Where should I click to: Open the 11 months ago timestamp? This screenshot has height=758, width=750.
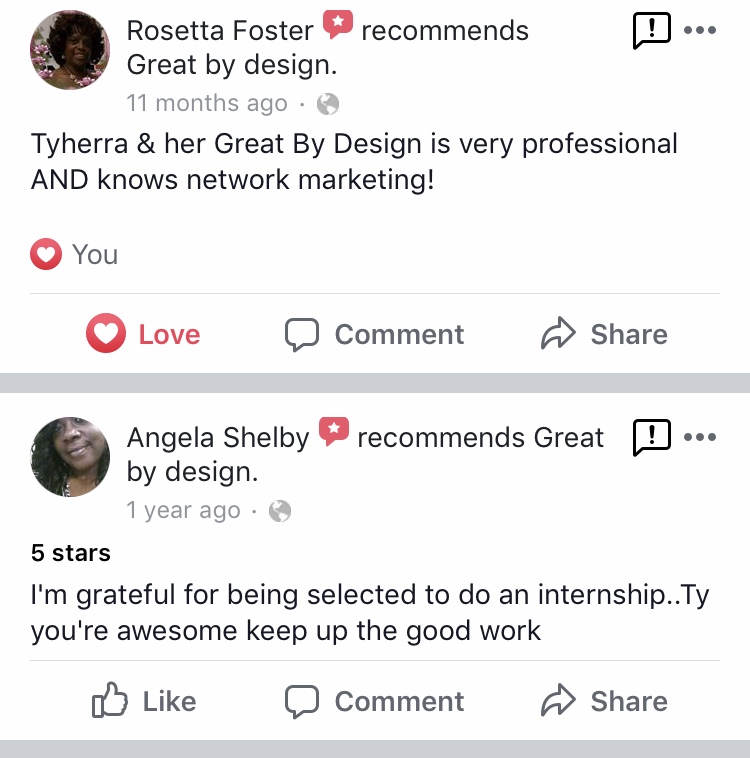[207, 103]
